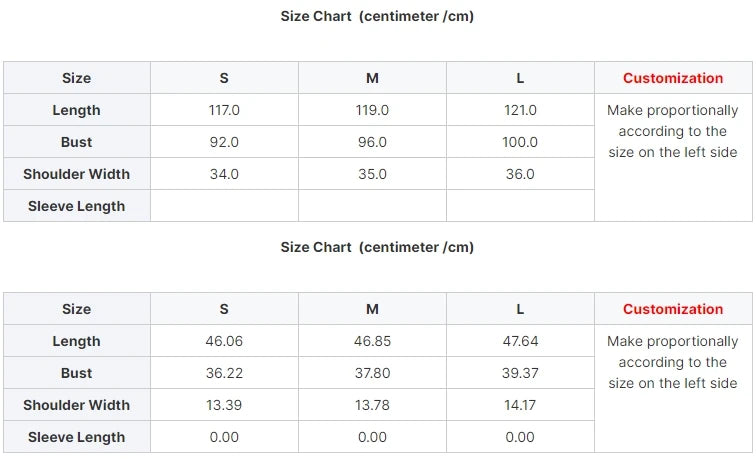Select the M column header in top table
756x459 pixels.
click(372, 78)
